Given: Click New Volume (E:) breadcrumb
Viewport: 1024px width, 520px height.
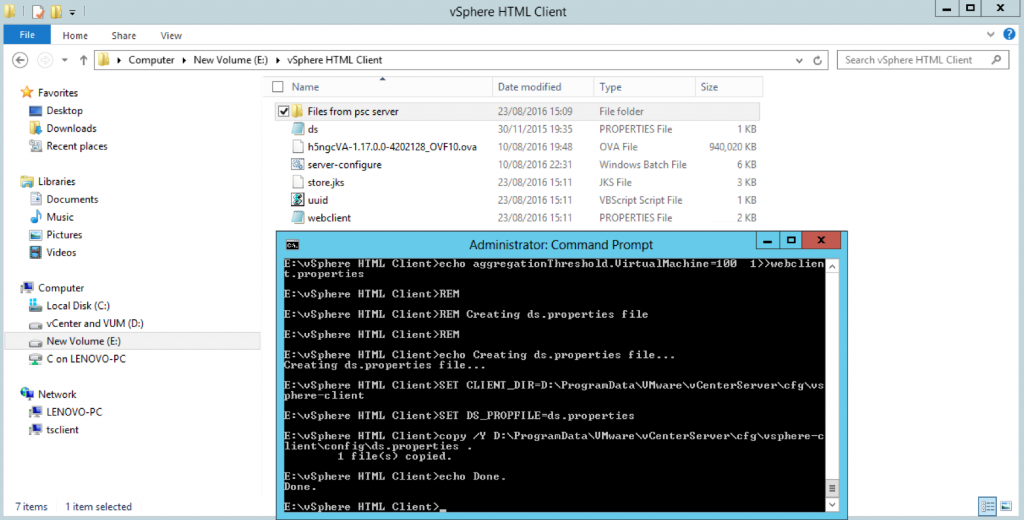Looking at the screenshot, I should pyautogui.click(x=231, y=60).
